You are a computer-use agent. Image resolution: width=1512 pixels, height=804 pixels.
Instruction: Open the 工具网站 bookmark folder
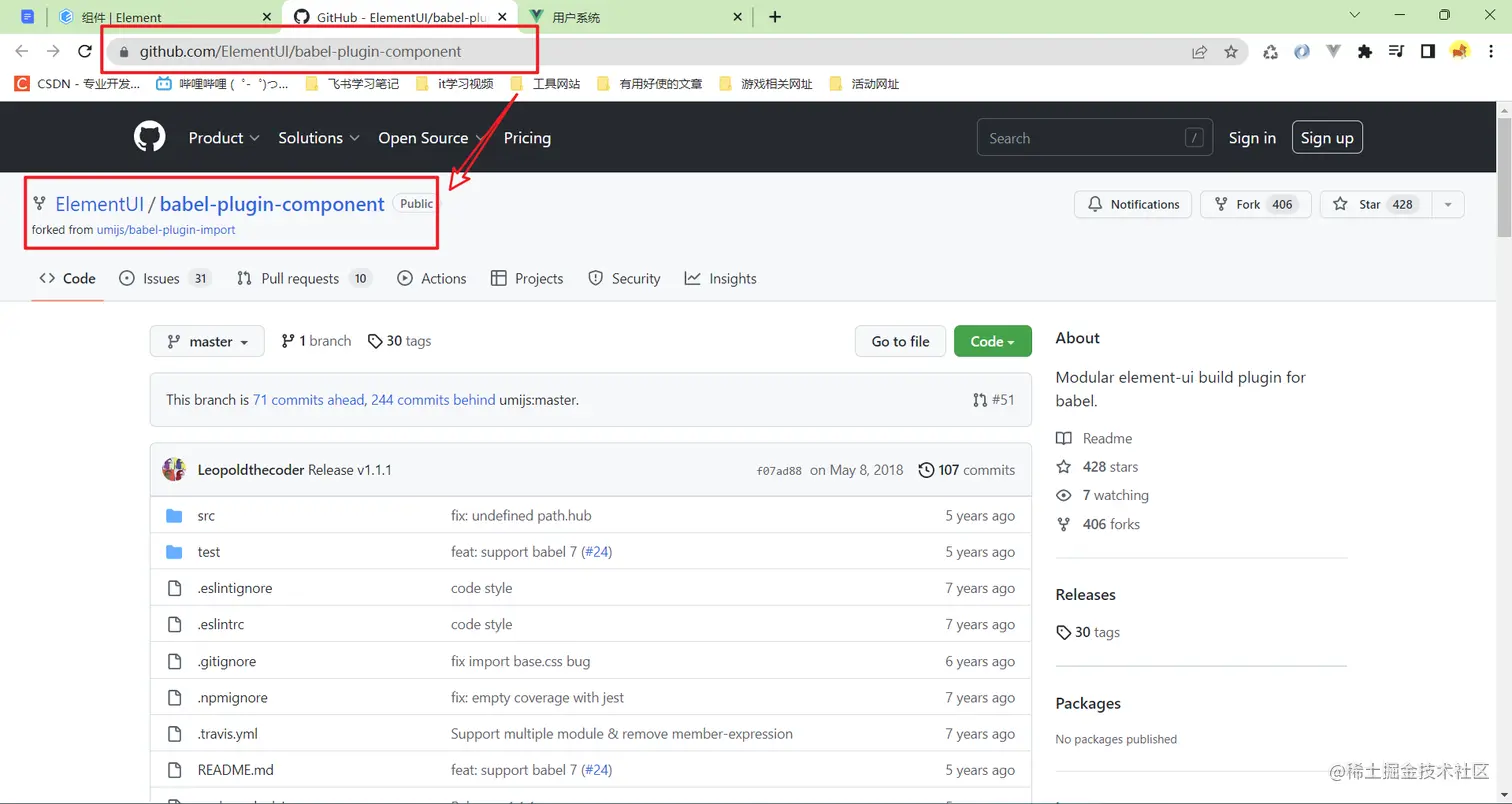545,84
